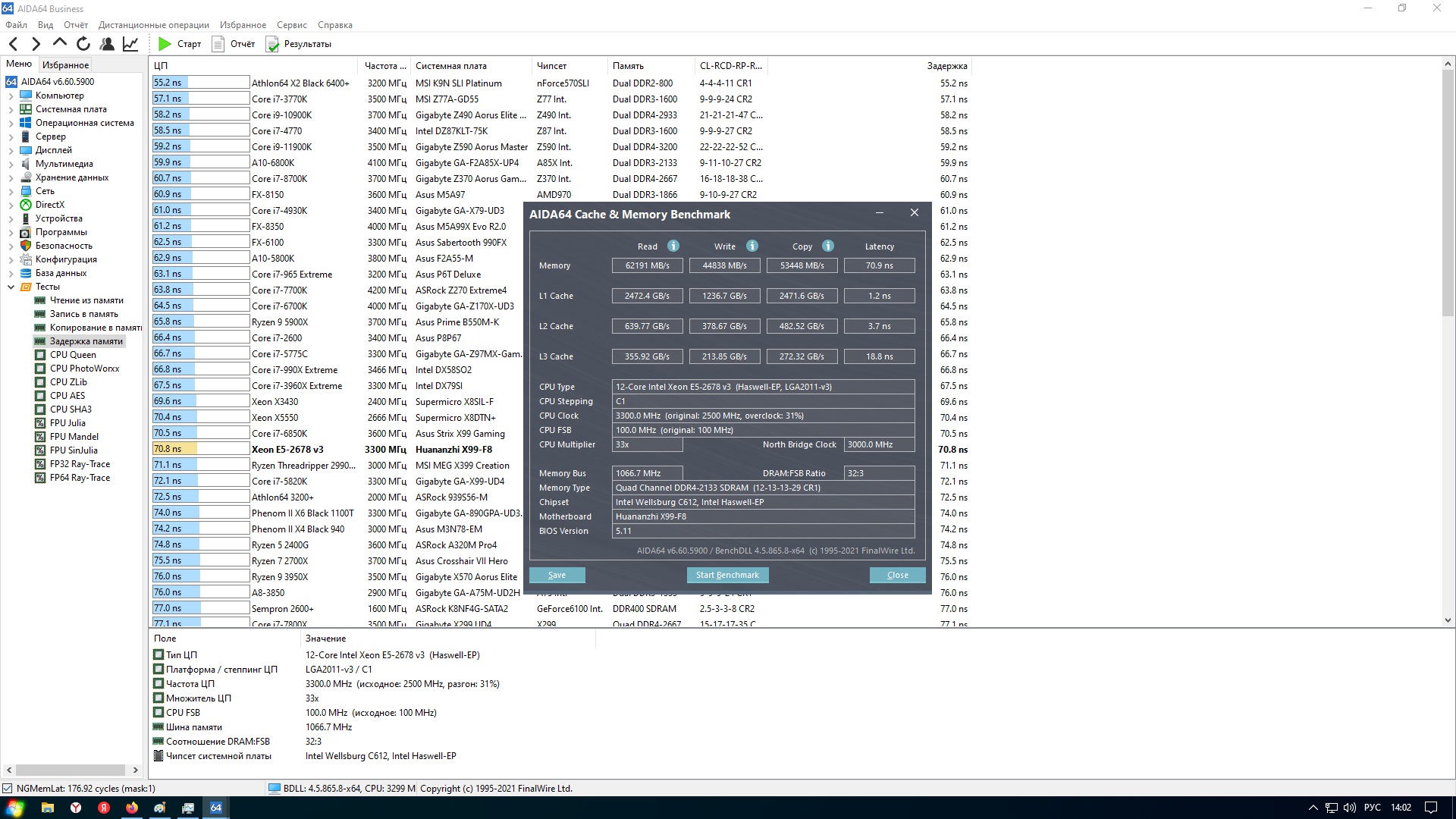Click the Back navigation arrow in toolbar

point(13,44)
